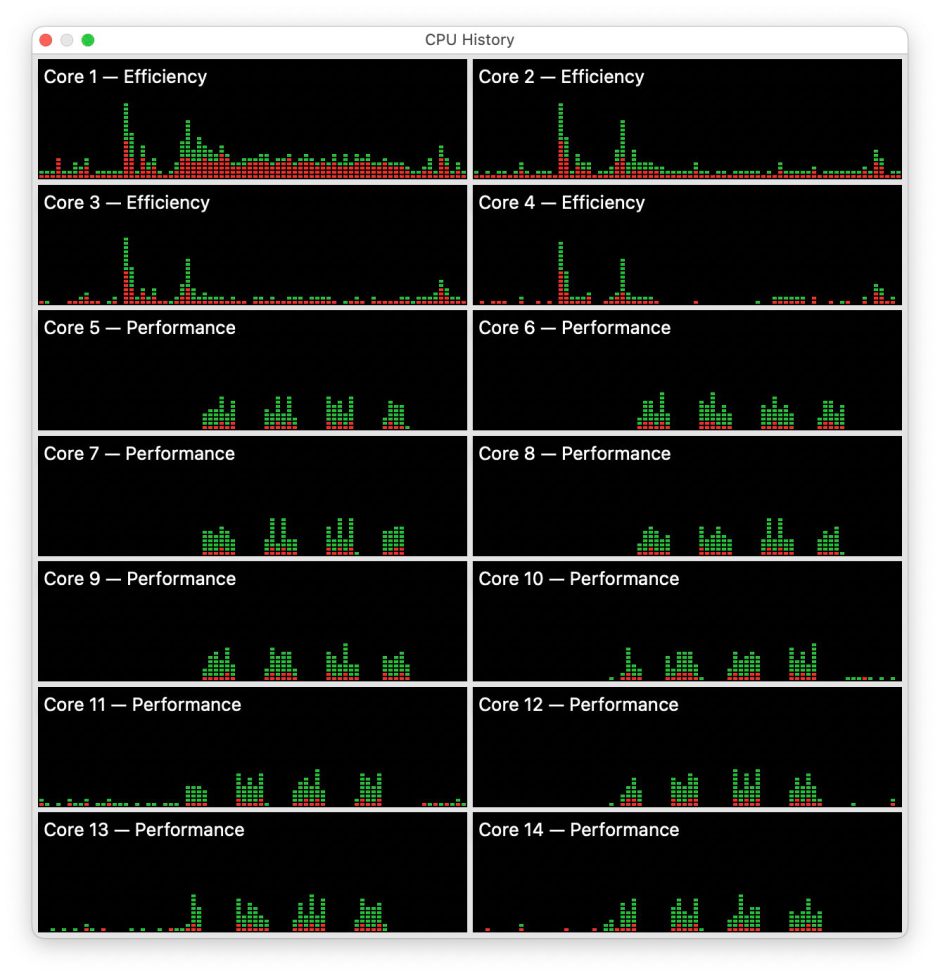Click the "Core 10 — Performance" label

click(x=578, y=578)
